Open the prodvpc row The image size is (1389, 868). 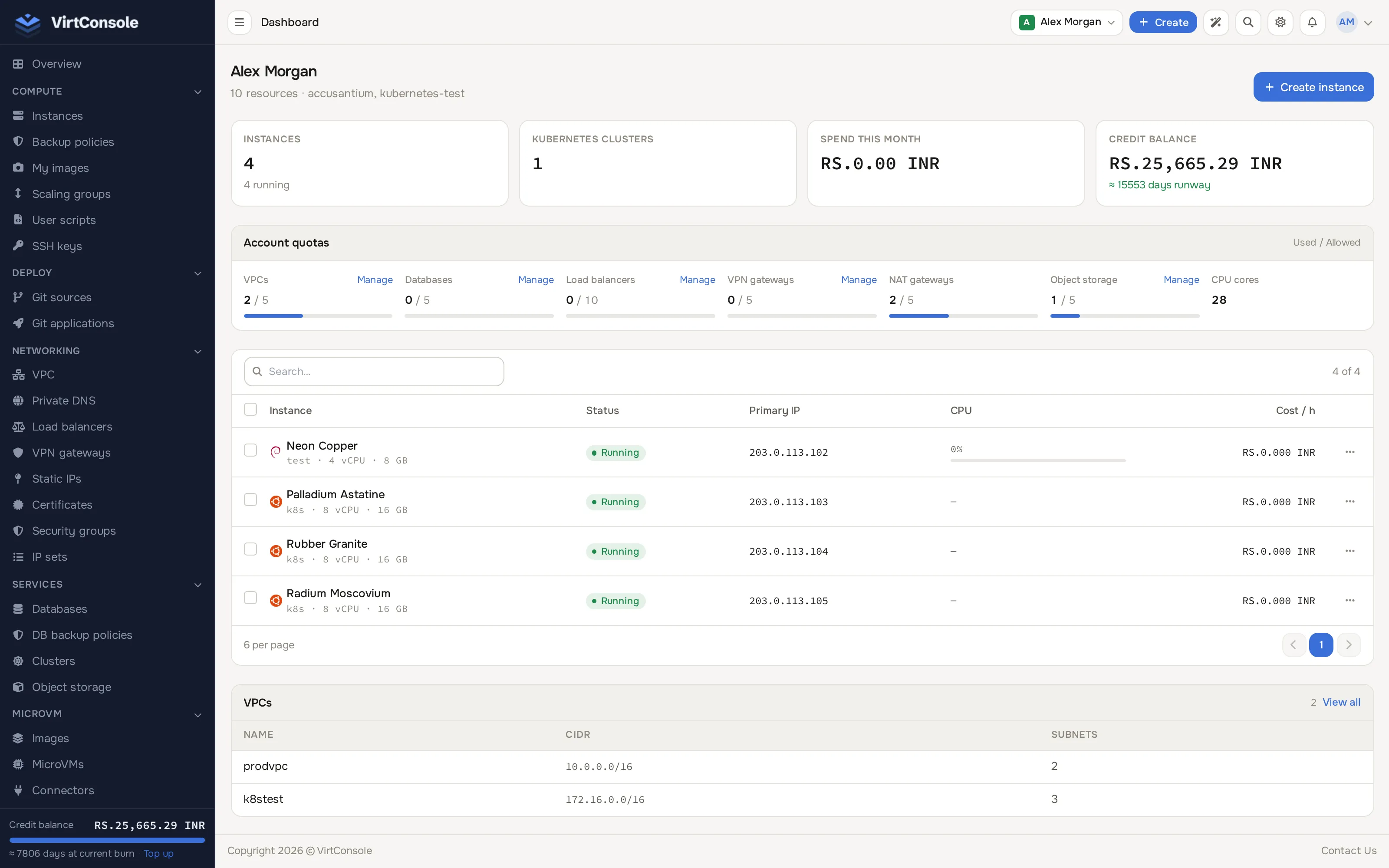[x=802, y=766]
